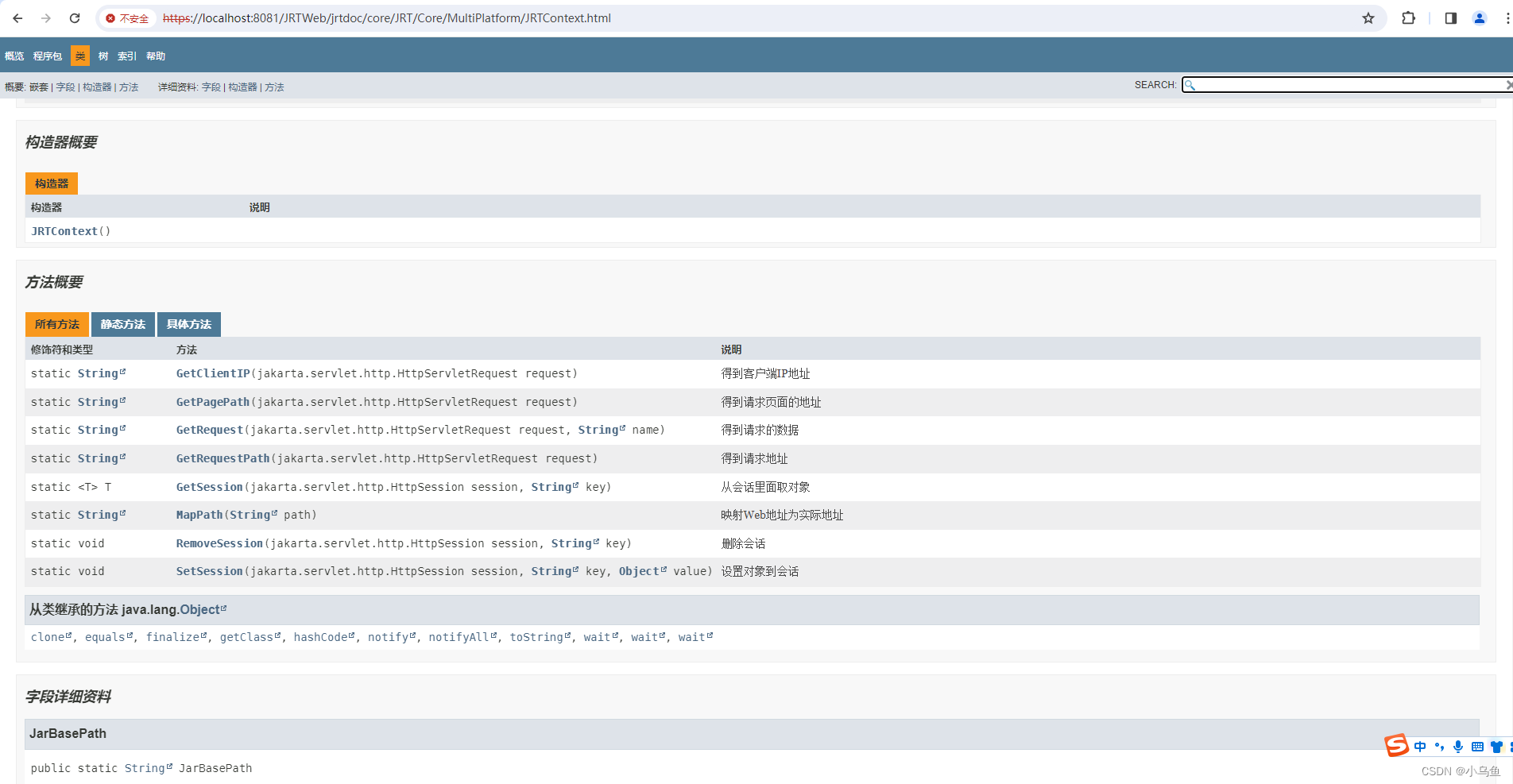Open IME skin shirt icon
Viewport: 1513px width, 784px height.
(1496, 747)
